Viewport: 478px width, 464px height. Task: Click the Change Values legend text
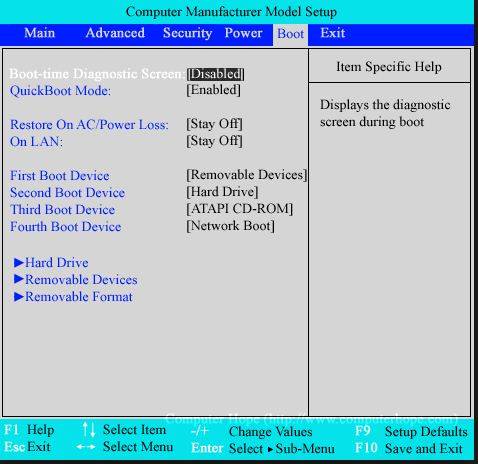[x=271, y=432]
